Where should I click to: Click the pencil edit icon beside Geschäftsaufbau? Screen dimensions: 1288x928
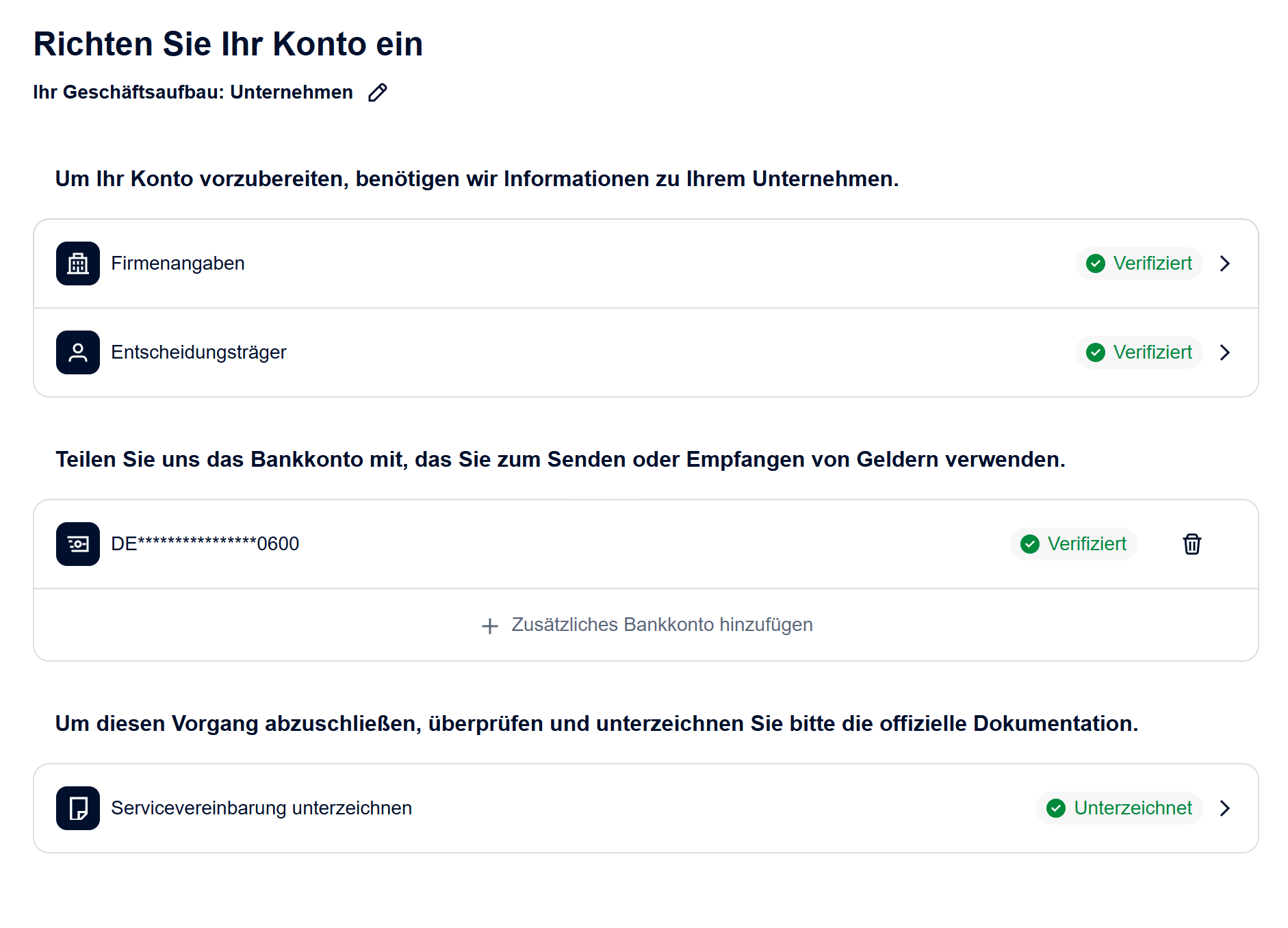[x=377, y=92]
